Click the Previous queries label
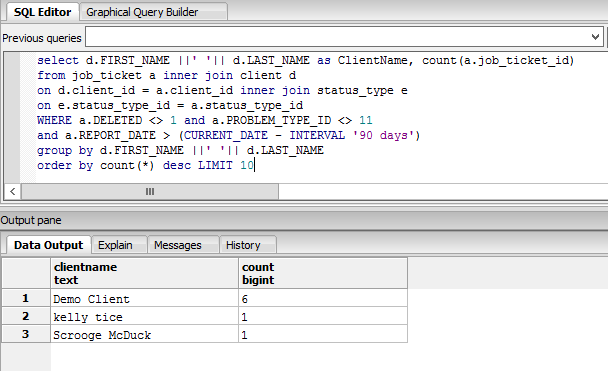The image size is (608, 371). point(42,38)
